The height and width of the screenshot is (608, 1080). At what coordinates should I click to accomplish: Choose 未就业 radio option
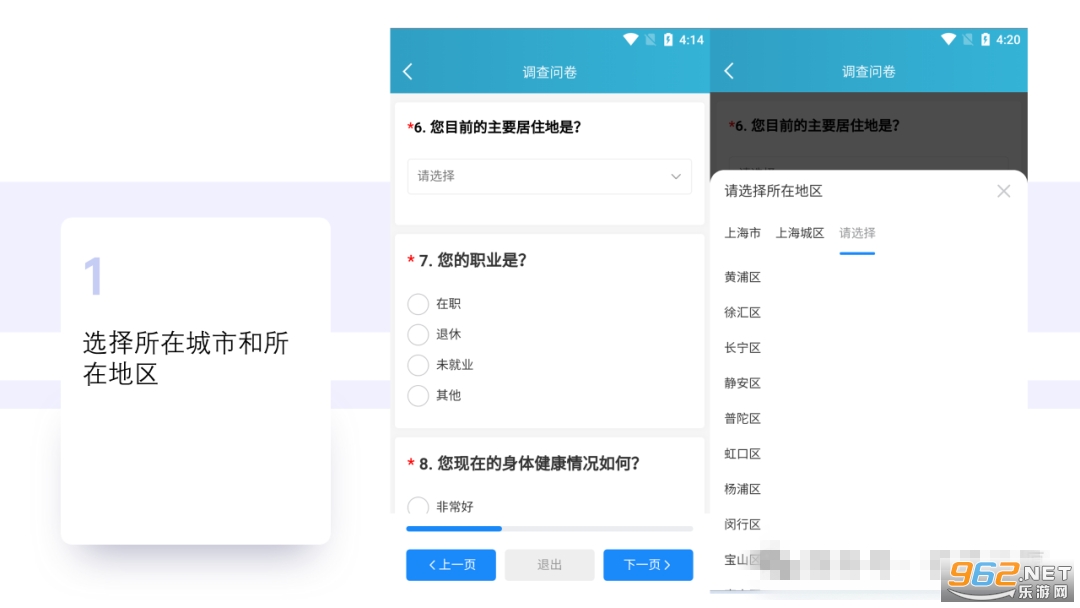(418, 365)
